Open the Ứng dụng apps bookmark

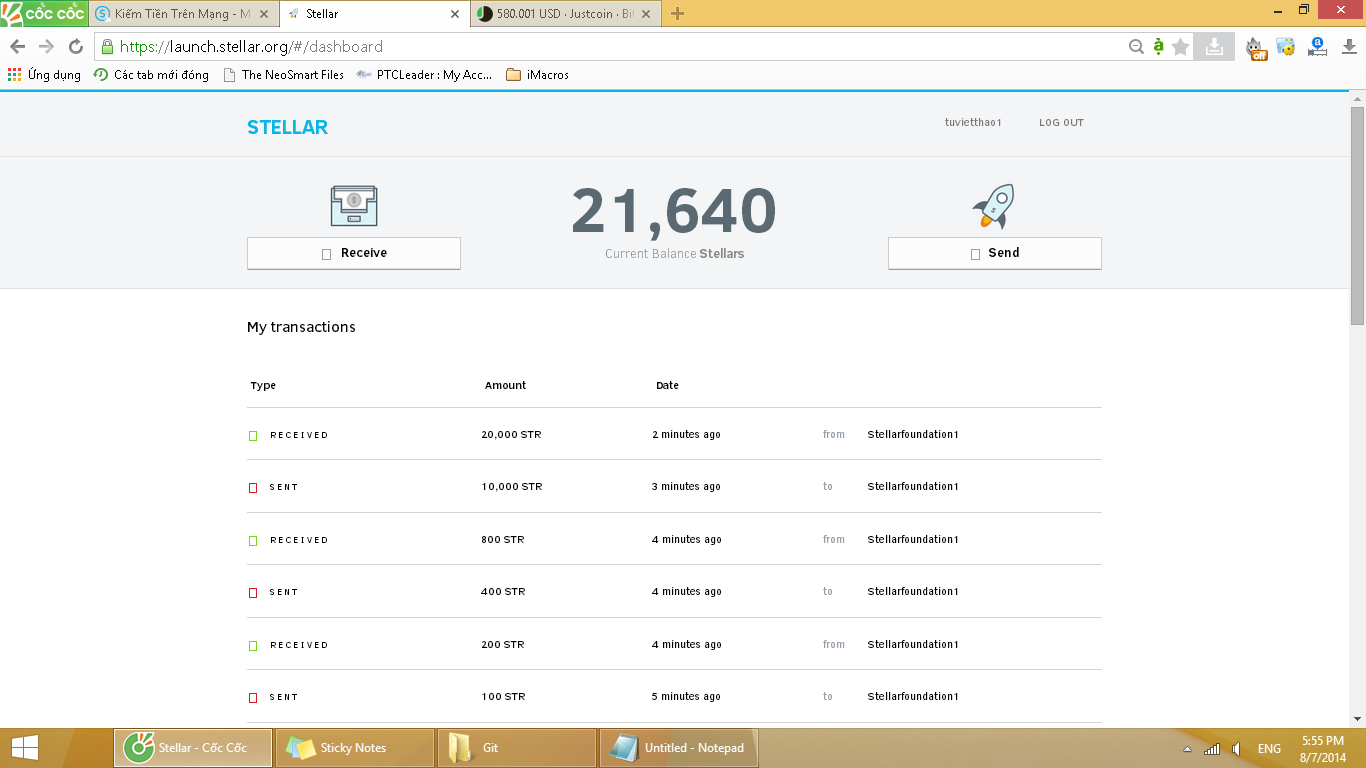(x=44, y=75)
